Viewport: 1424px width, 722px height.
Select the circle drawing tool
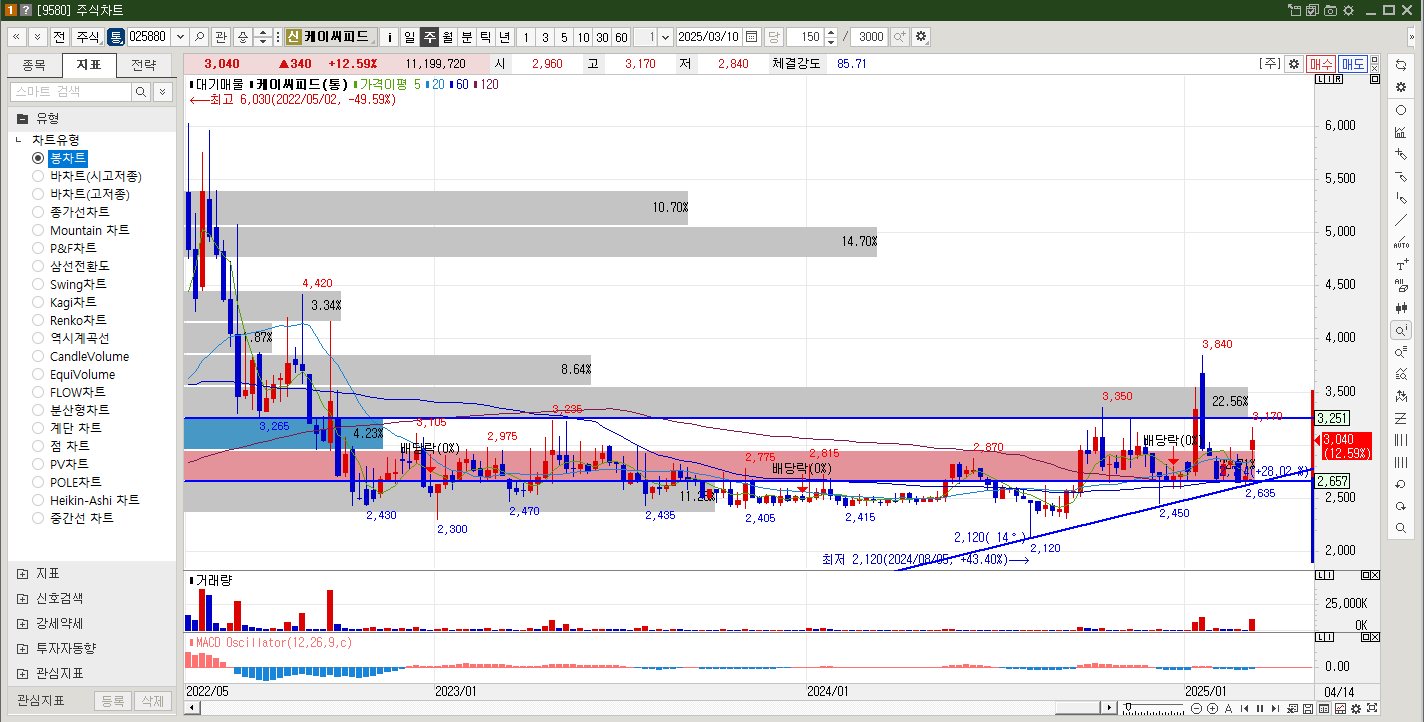tap(1401, 110)
